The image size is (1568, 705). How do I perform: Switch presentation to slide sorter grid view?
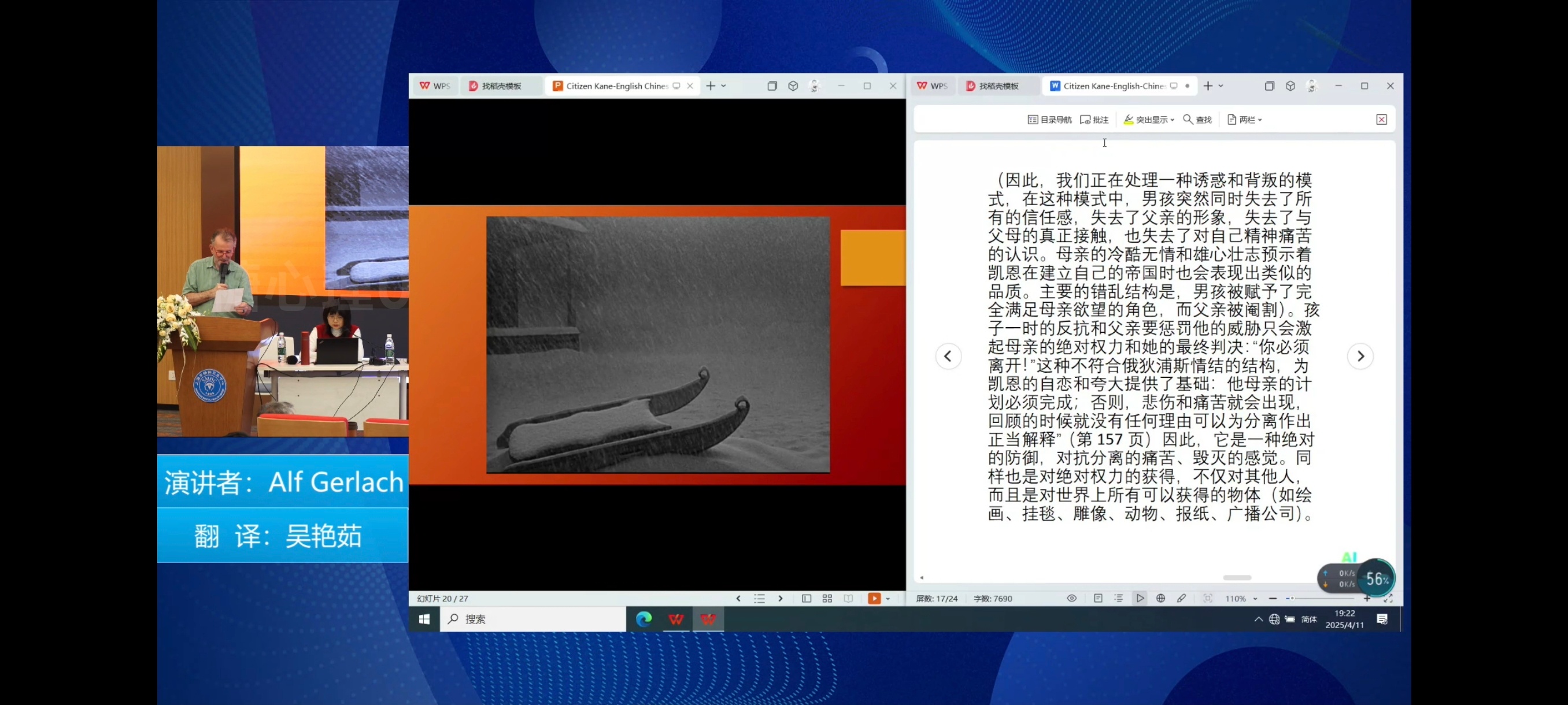tap(827, 599)
